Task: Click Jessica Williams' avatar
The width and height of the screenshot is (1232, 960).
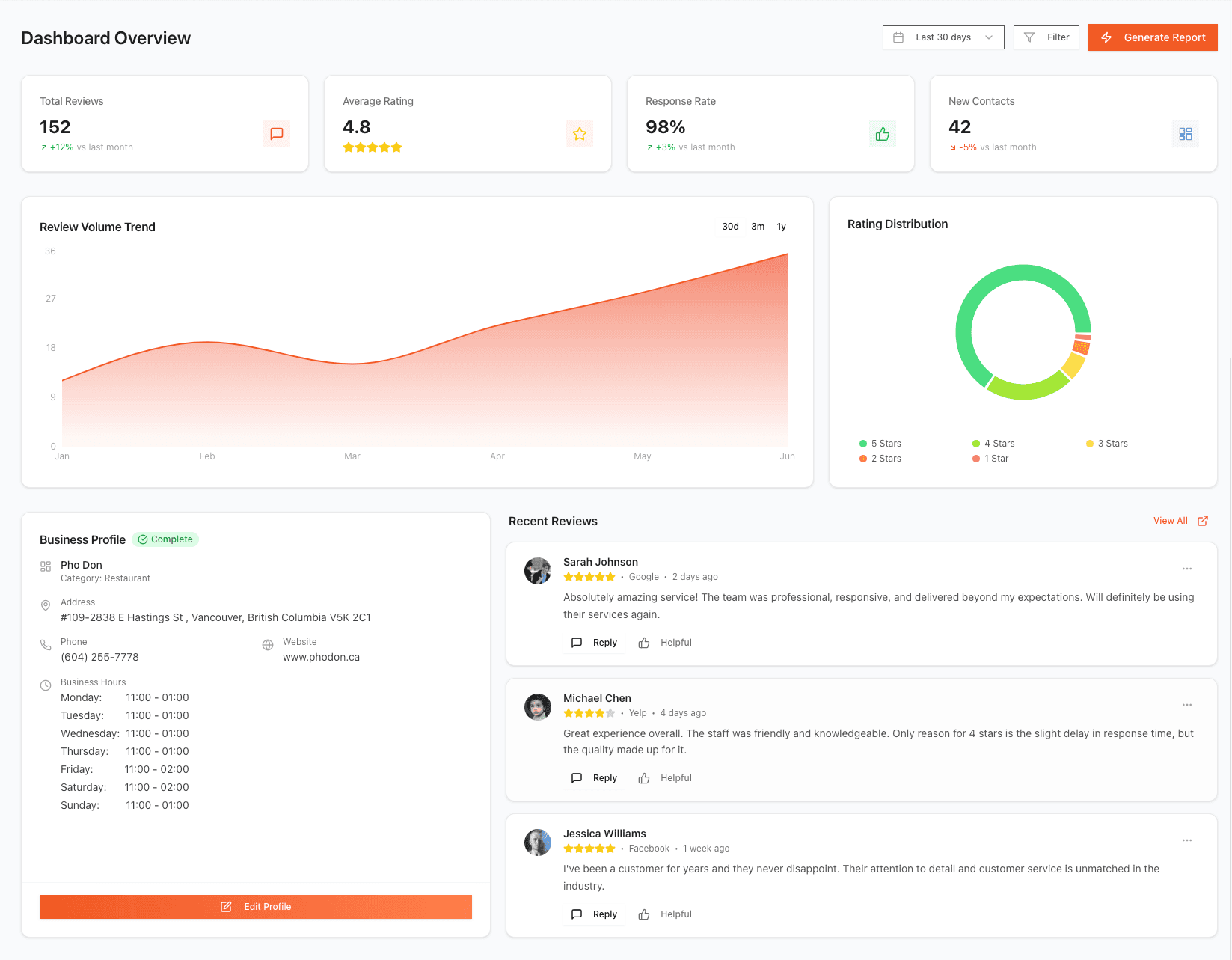Action: pyautogui.click(x=538, y=843)
